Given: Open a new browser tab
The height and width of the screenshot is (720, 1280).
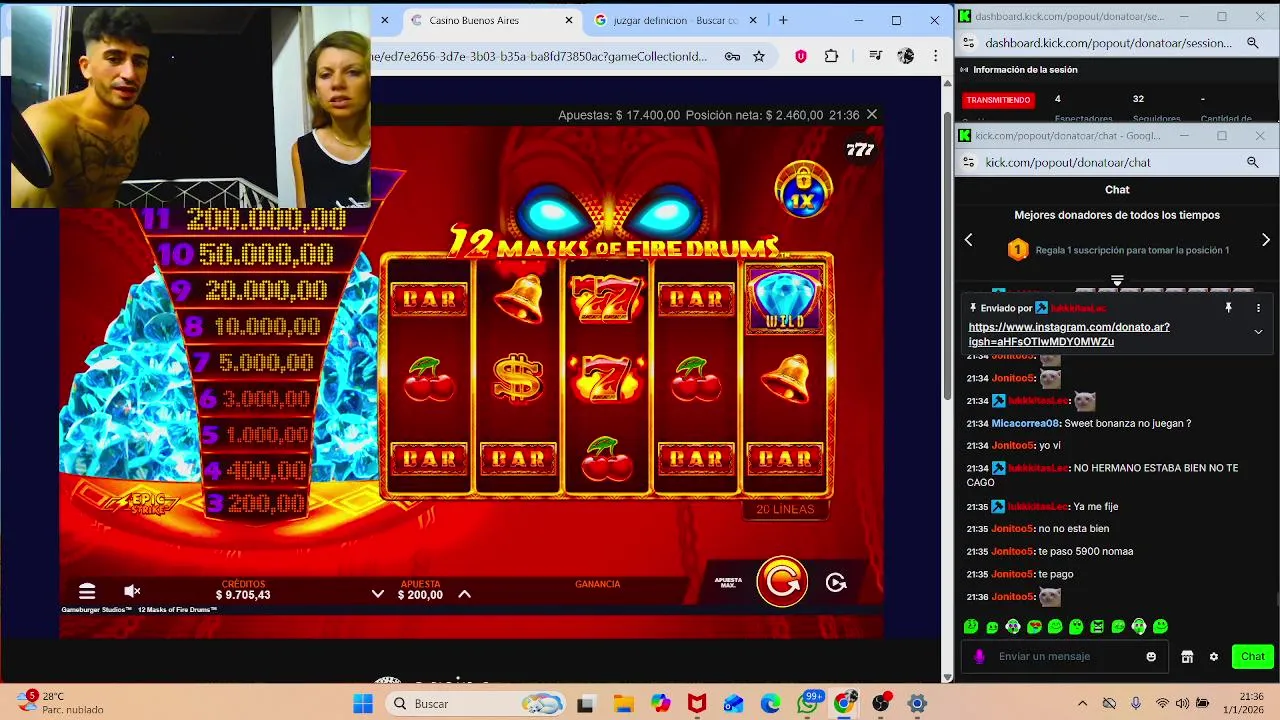Looking at the screenshot, I should [x=783, y=20].
